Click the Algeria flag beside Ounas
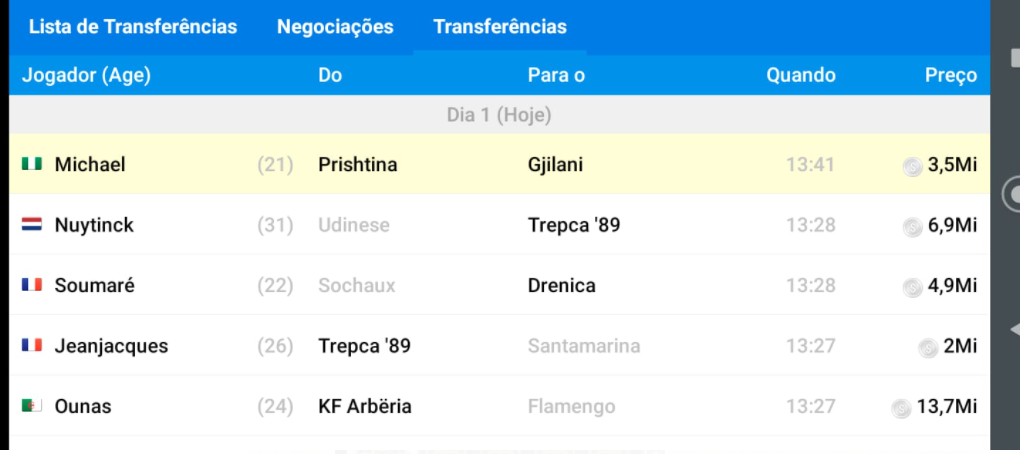This screenshot has width=1020, height=454. point(32,406)
